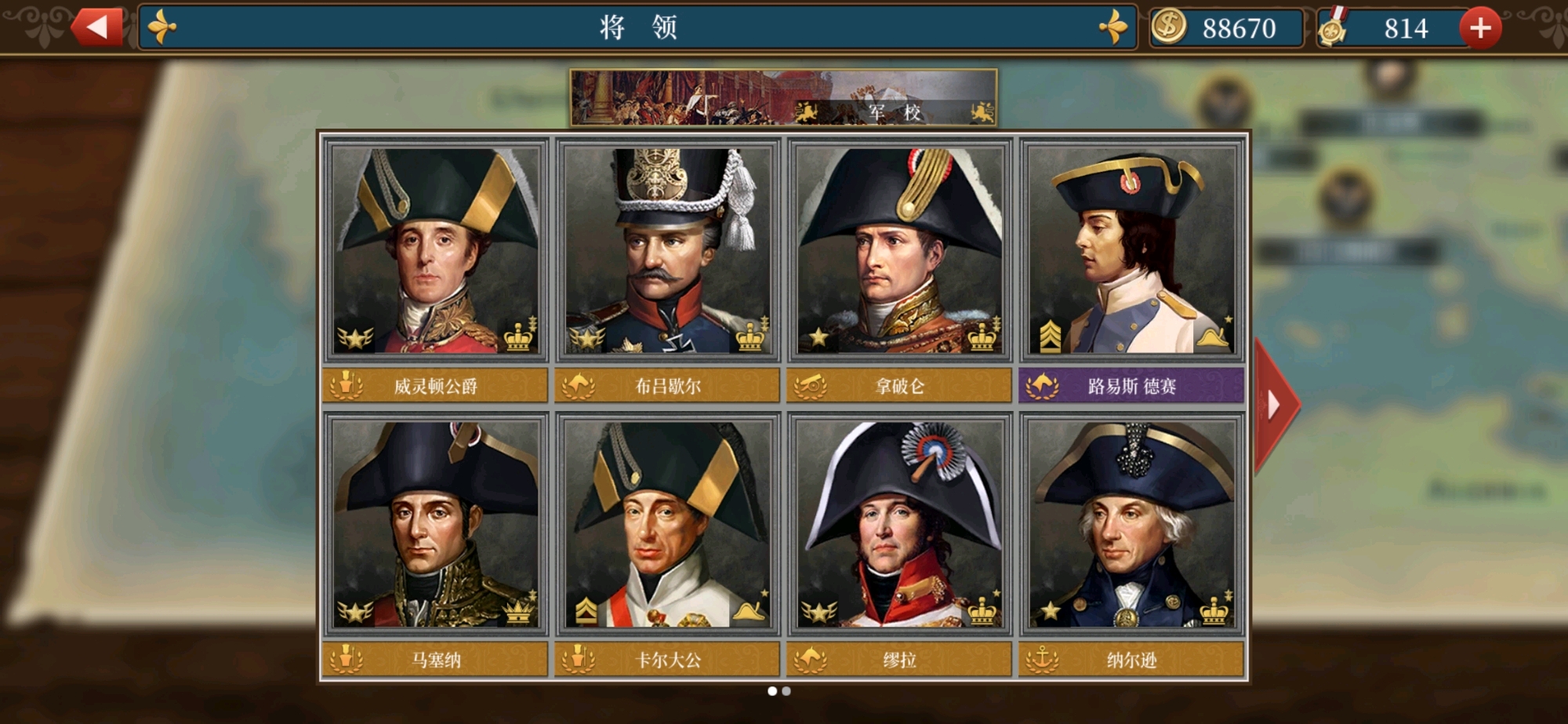Choose the 缪拉 name label
Image resolution: width=1568 pixels, height=724 pixels.
(900, 660)
